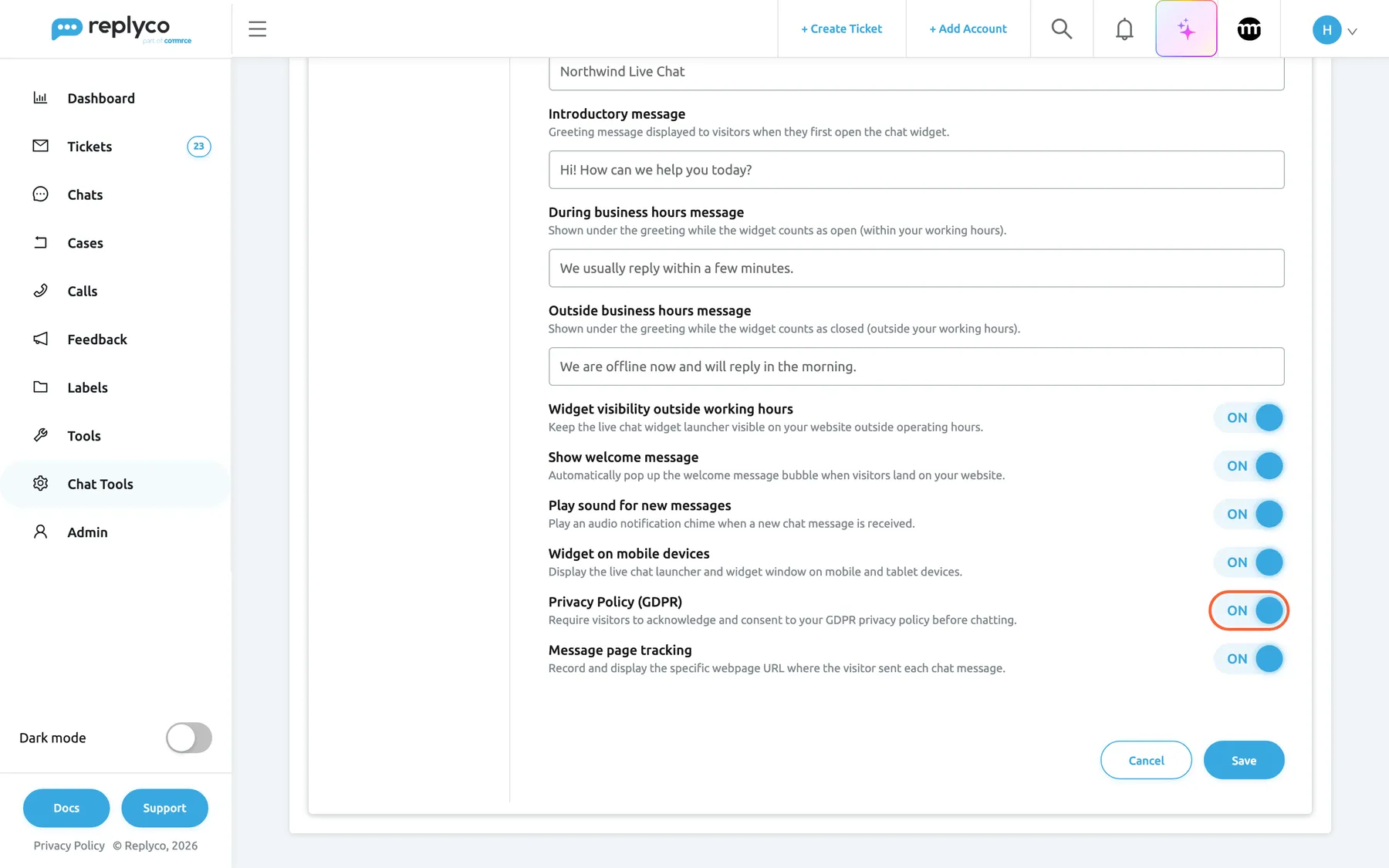1389x868 pixels.
Task: Enable Dark mode switch
Action: coord(189,738)
